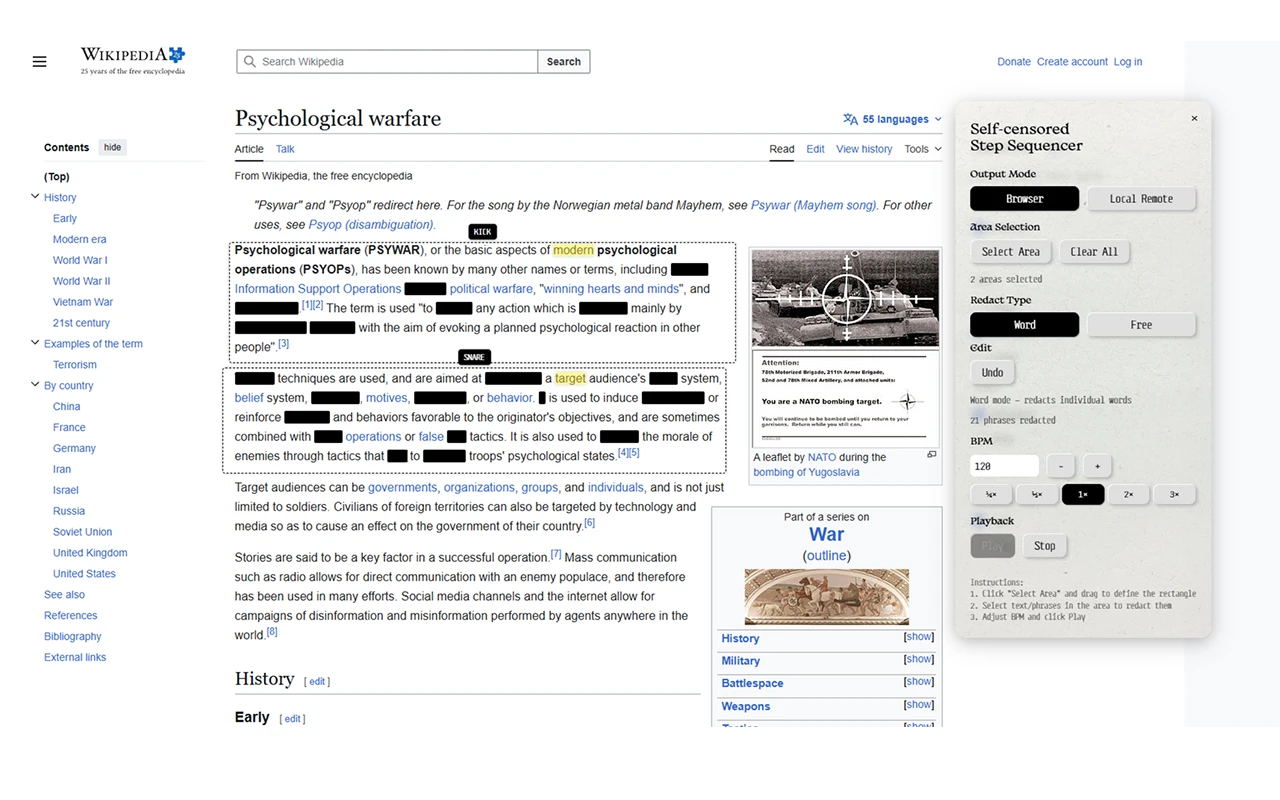Show the History row in War sidebar
1280x800 pixels.
[919, 637]
